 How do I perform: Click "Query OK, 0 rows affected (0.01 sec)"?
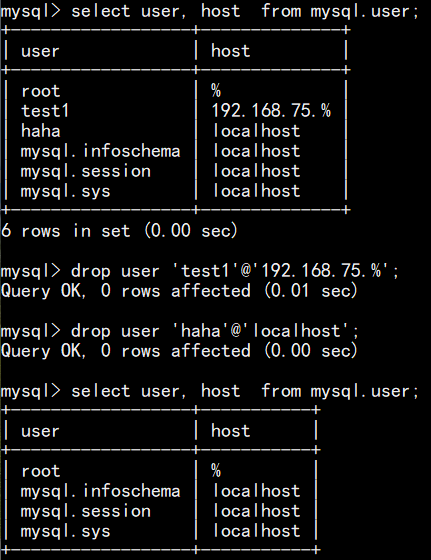(x=179, y=290)
